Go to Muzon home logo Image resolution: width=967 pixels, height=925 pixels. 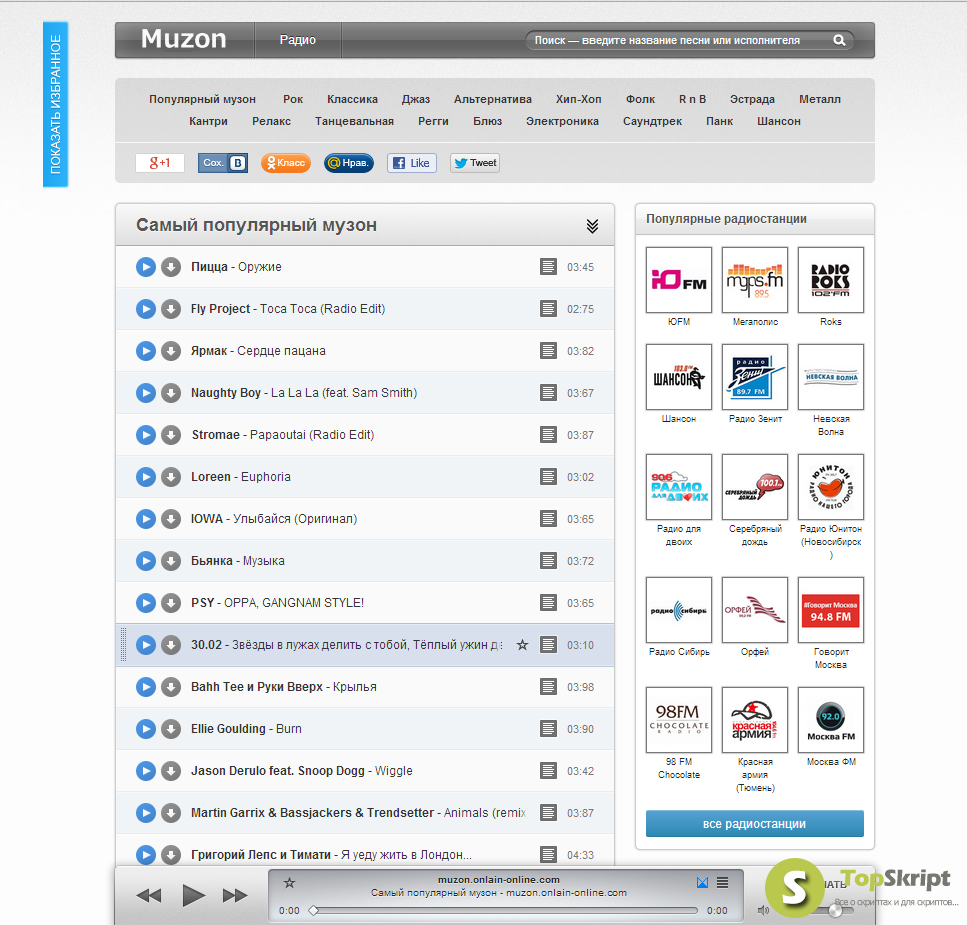click(184, 39)
